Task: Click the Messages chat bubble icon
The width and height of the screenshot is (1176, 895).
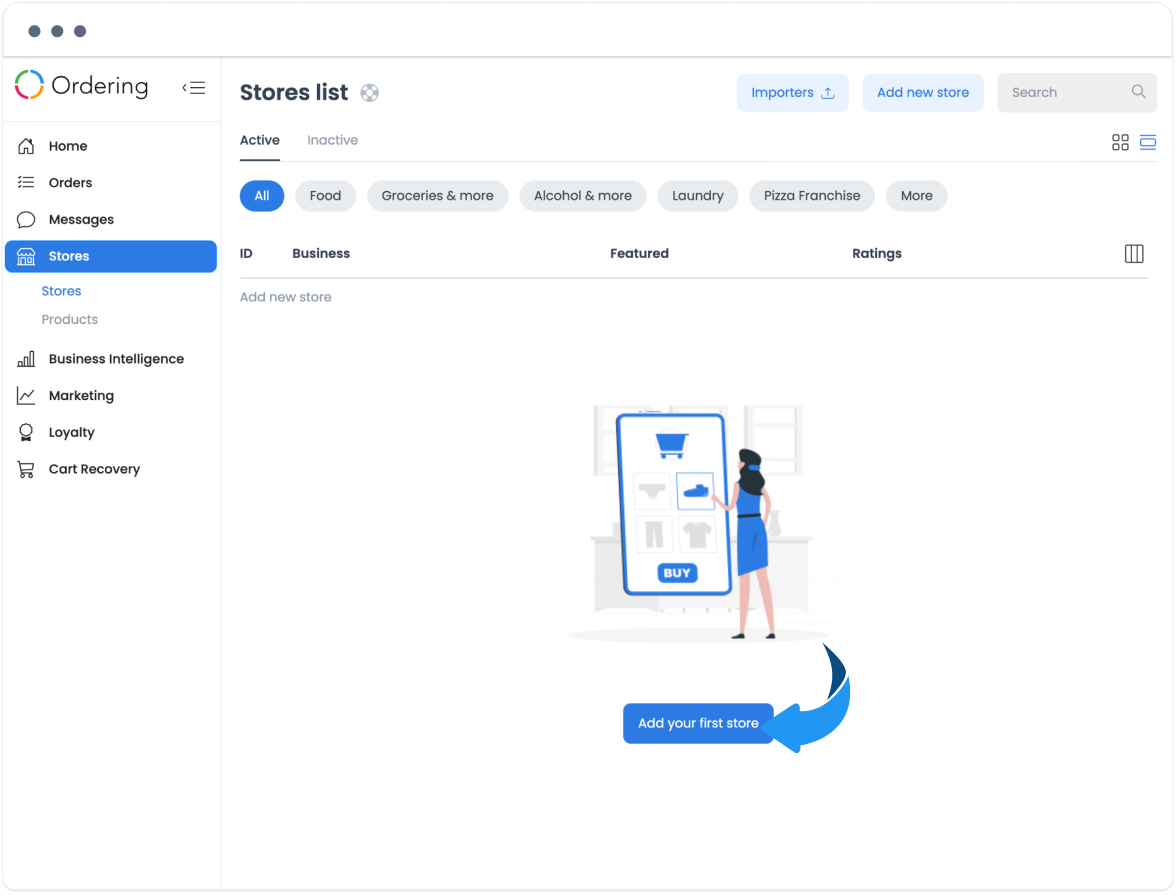Action: tap(26, 219)
